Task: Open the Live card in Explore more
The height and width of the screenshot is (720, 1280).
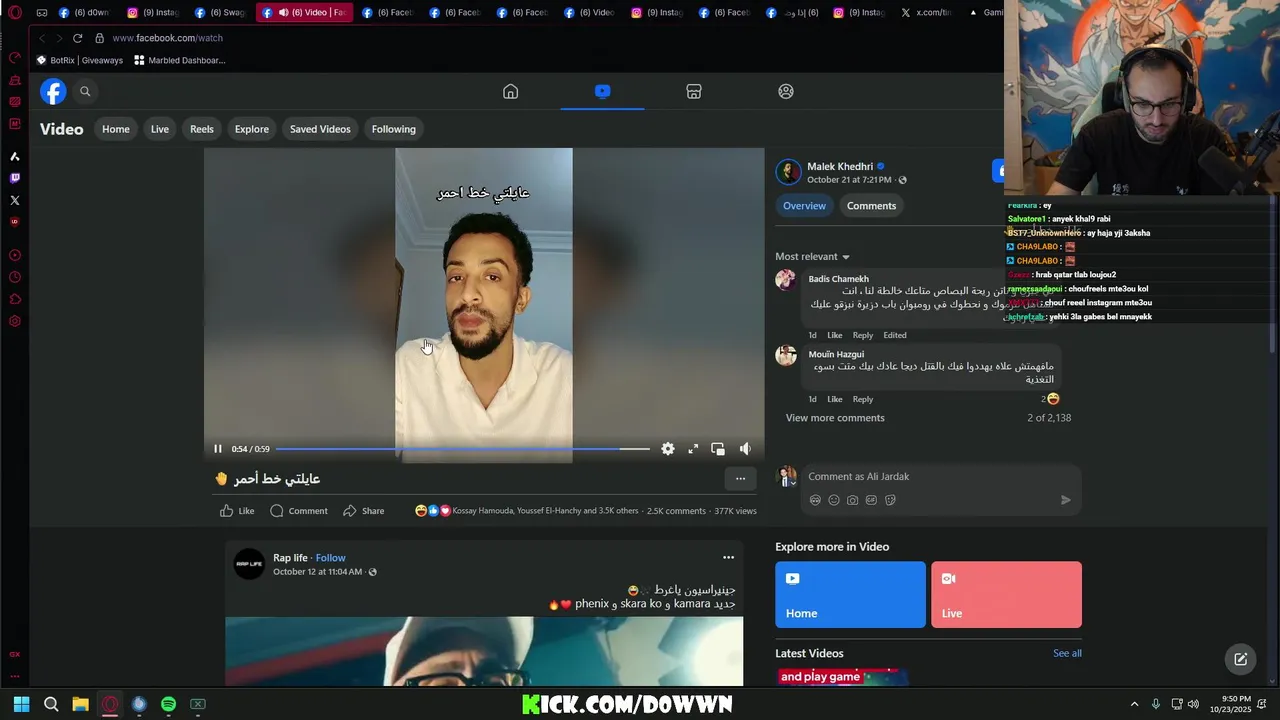Action: (x=1006, y=595)
